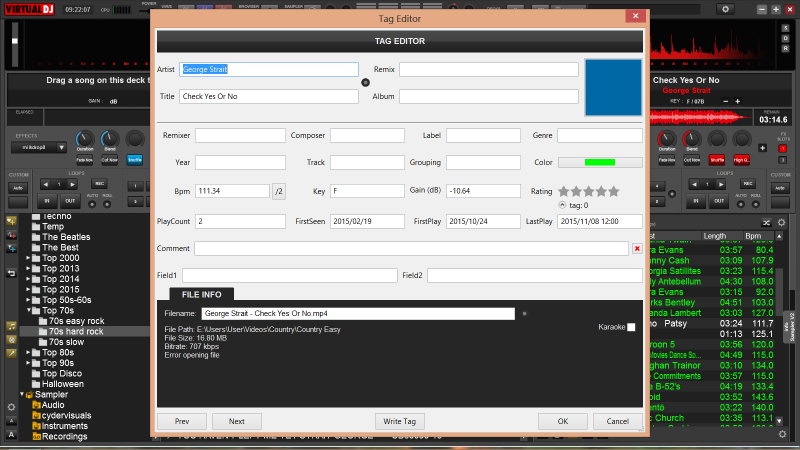Halve the BPM using the /2 button
Image resolution: width=800 pixels, height=450 pixels.
point(279,191)
